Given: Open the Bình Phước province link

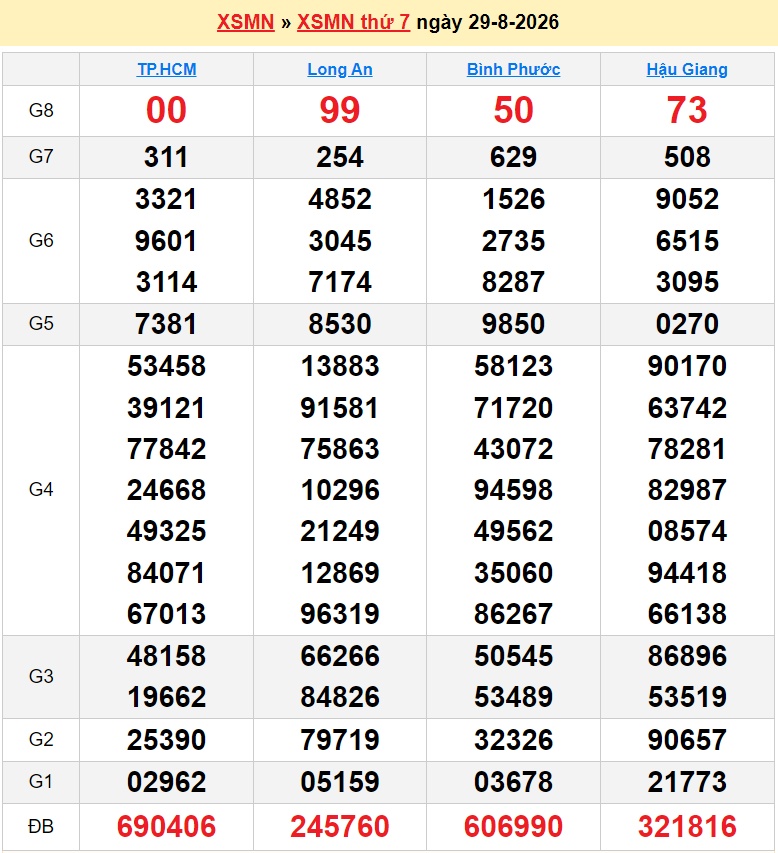Looking at the screenshot, I should (513, 69).
